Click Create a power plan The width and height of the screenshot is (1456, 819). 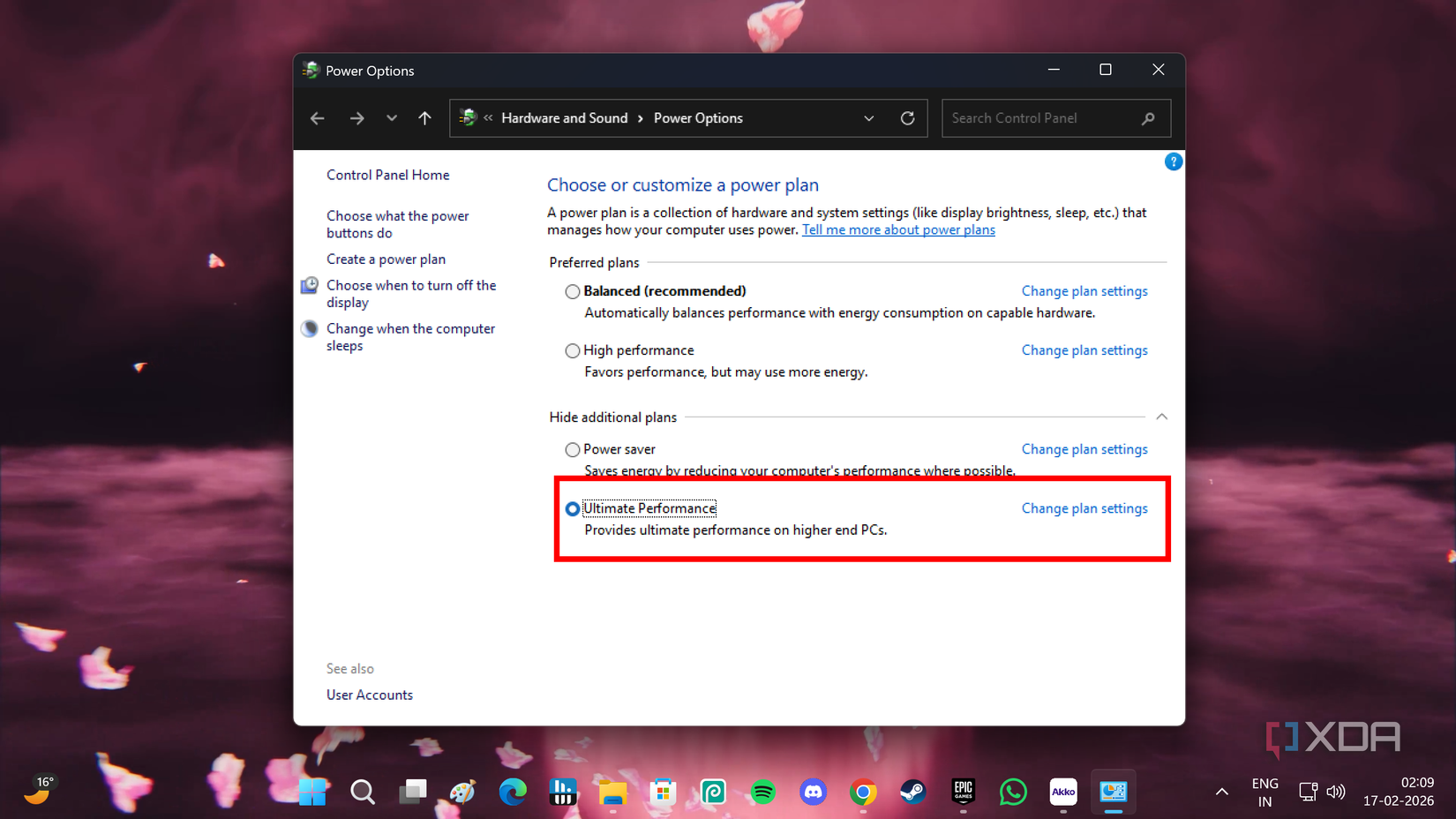[386, 259]
